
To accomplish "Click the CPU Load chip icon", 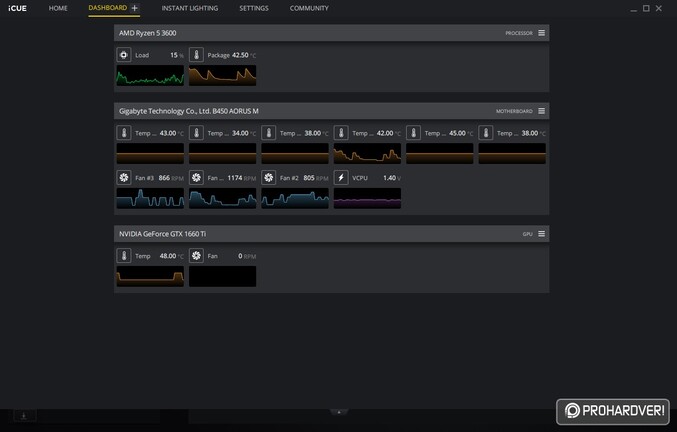I will point(124,55).
